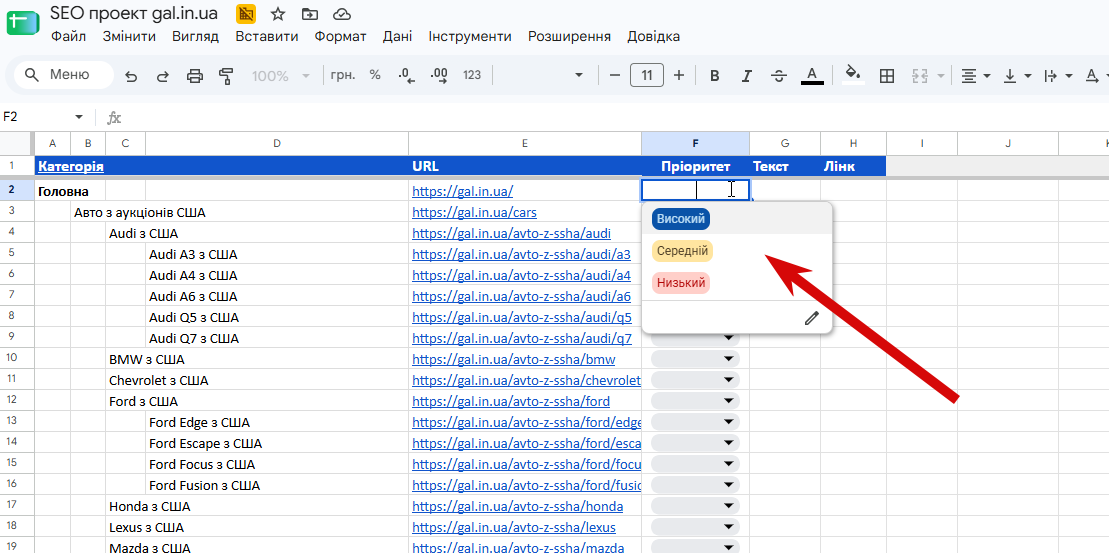This screenshot has height=553, width=1109.
Task: Open horizontal align dropdown
Action: (x=976, y=76)
